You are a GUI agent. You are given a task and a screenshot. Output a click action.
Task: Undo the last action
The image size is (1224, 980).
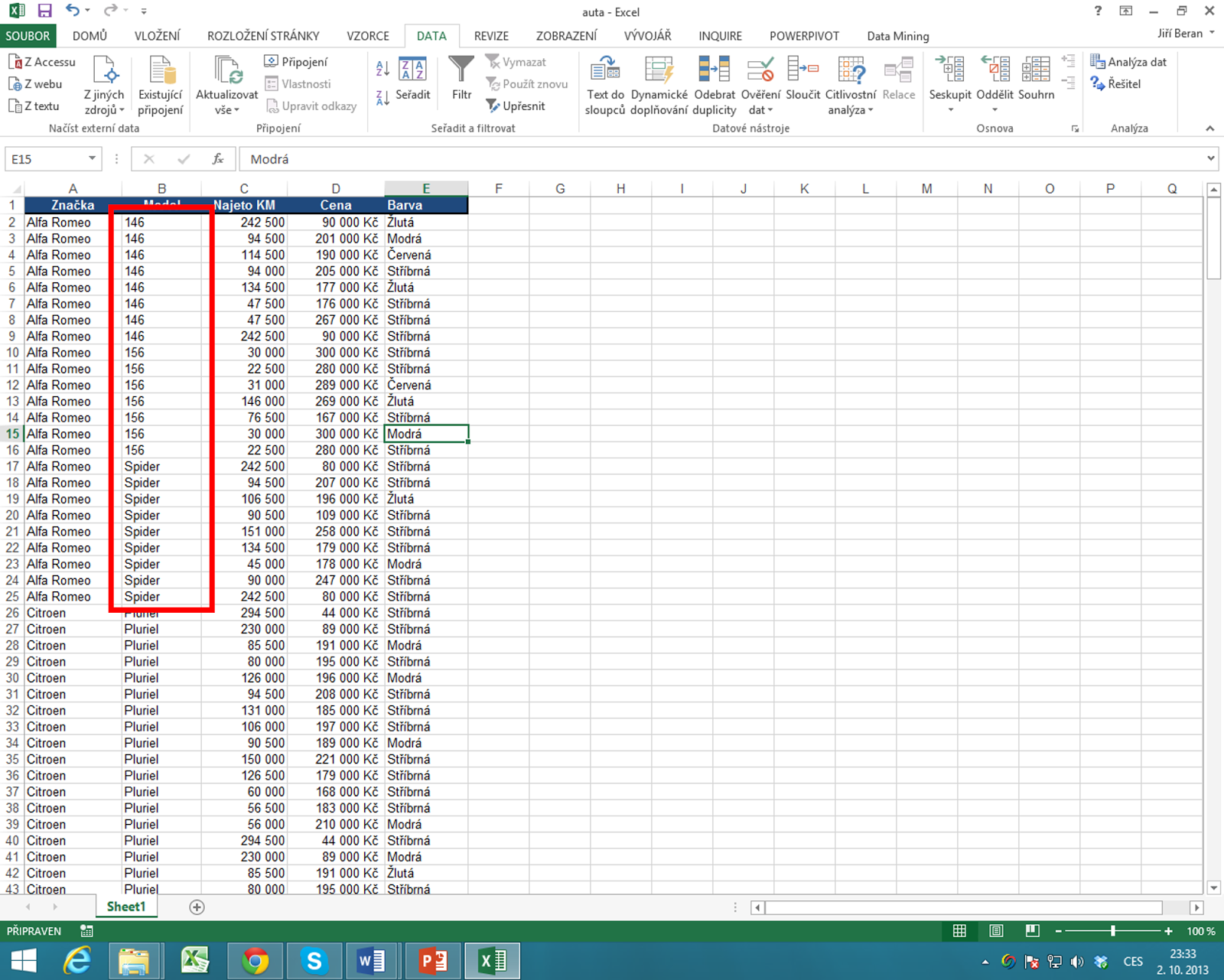point(73,11)
